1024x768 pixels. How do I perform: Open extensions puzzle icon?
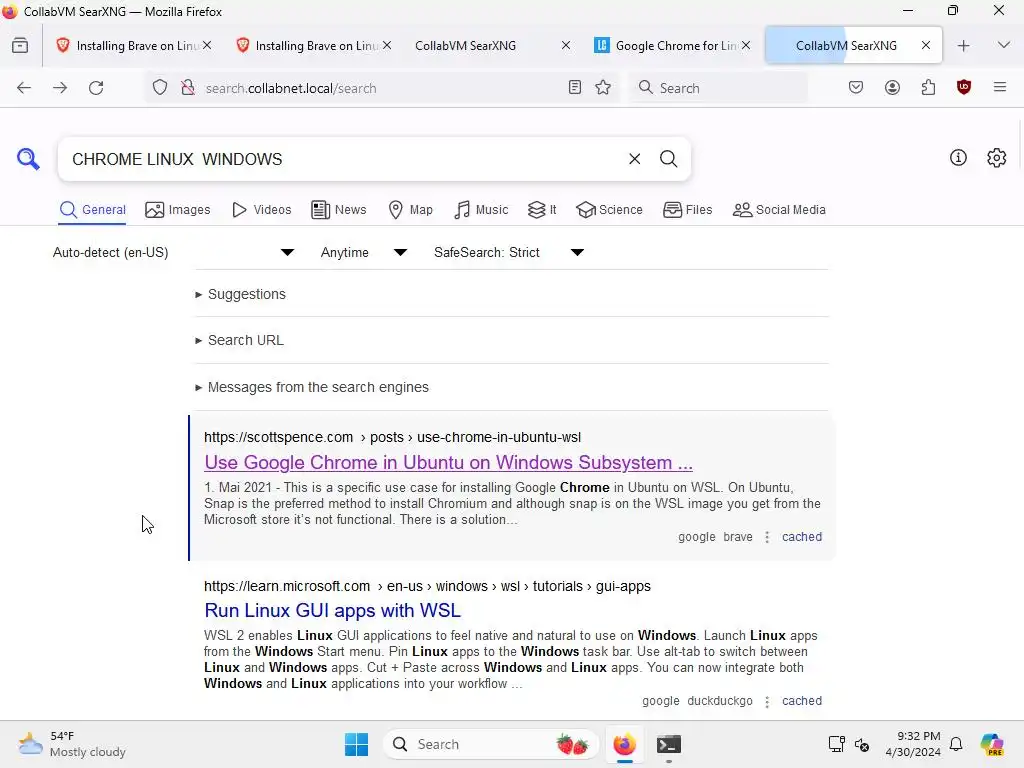[928, 88]
